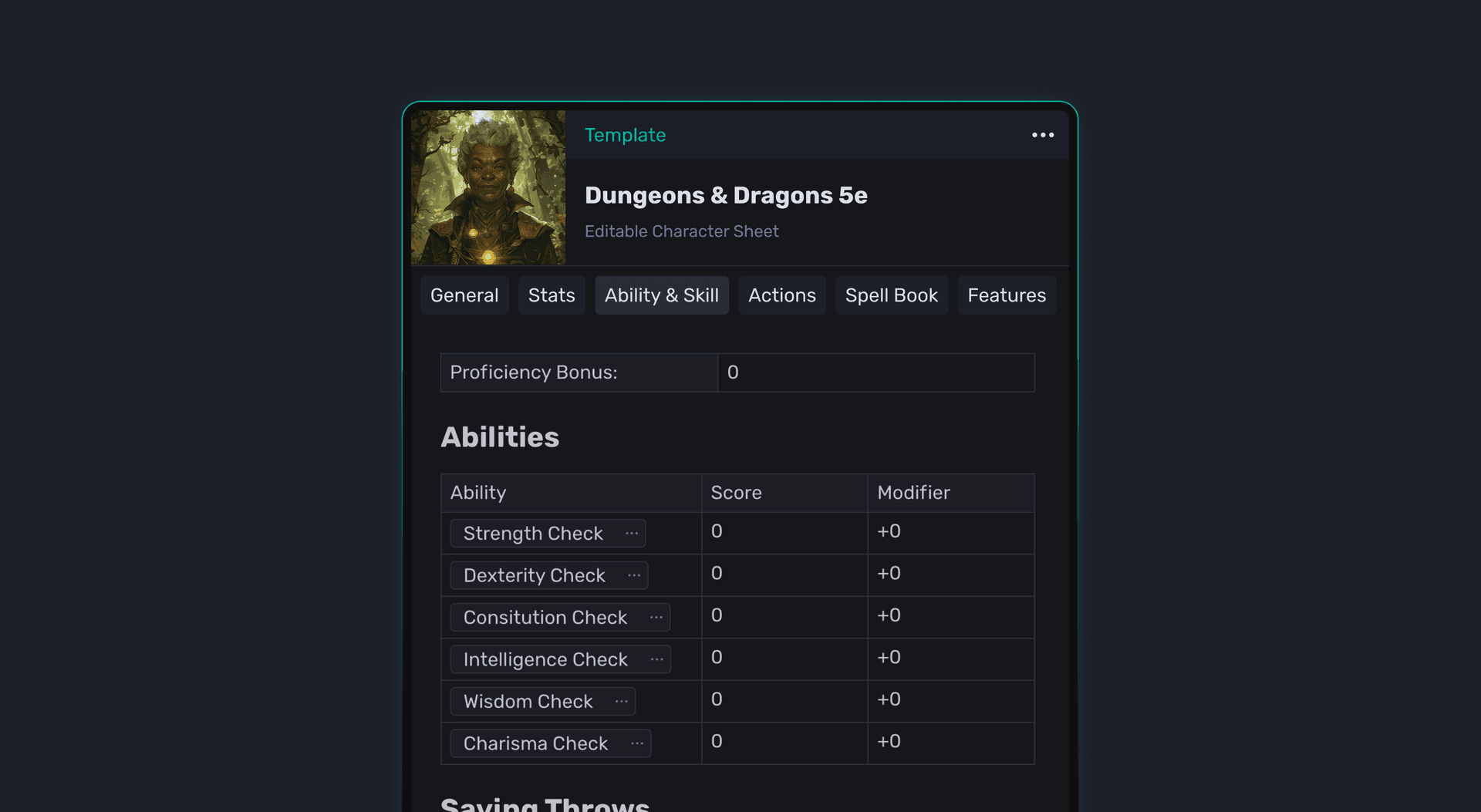The width and height of the screenshot is (1481, 812).
Task: Open the Intelligence Check ellipsis options
Action: tap(657, 659)
